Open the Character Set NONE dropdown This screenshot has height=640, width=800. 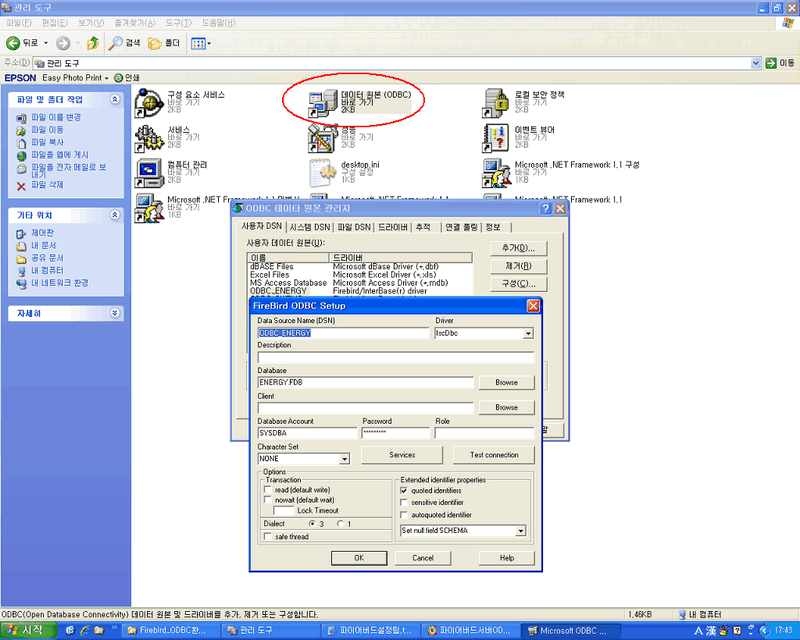coord(344,459)
